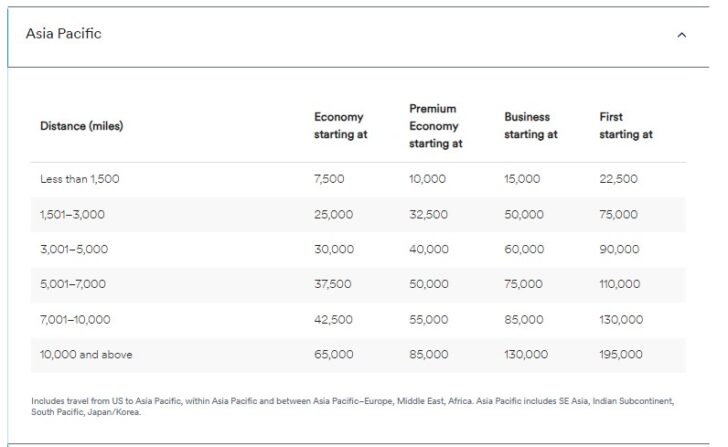Select the 7,001–10,000 distance row label
The image size is (728, 447).
75,319
